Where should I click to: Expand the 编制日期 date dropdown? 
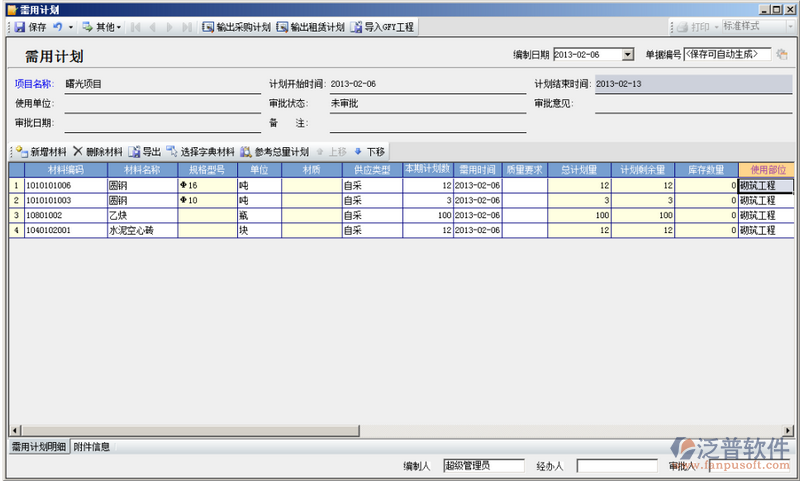click(627, 55)
